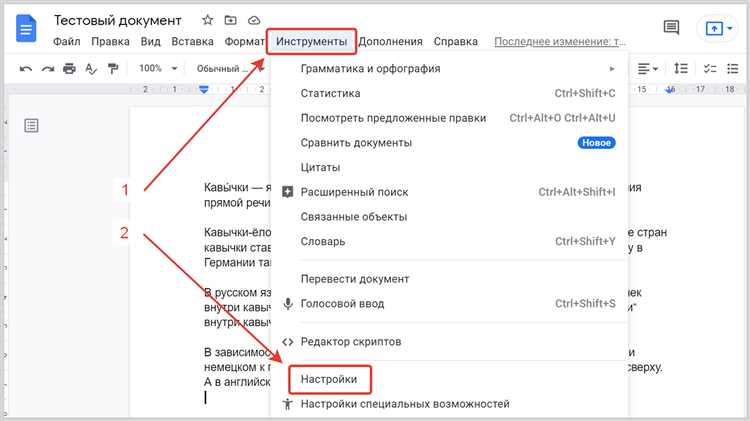Open the Справка menu

click(455, 42)
